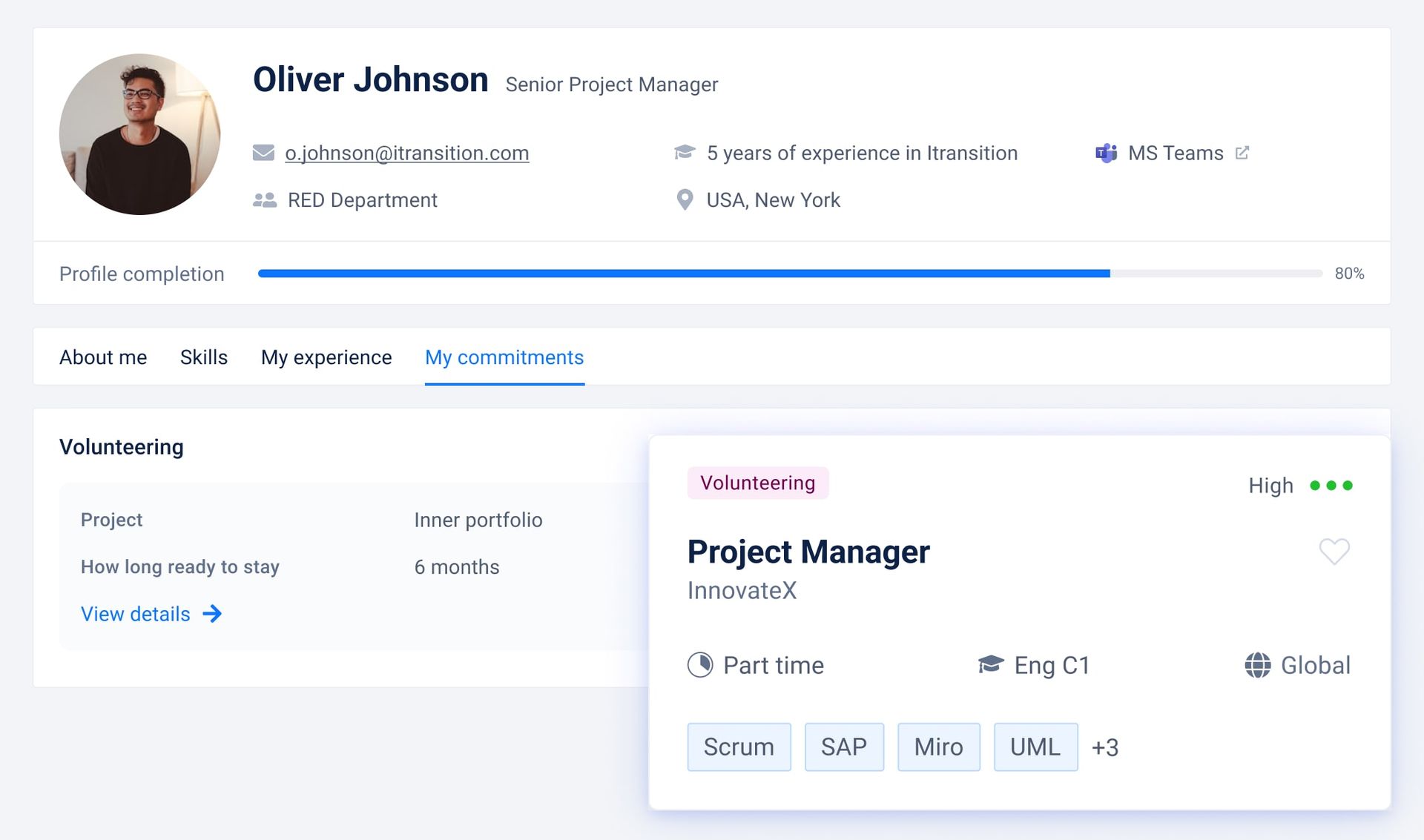Expand the +3 additional skills on the card
The width and height of the screenshot is (1424, 840).
click(1102, 746)
